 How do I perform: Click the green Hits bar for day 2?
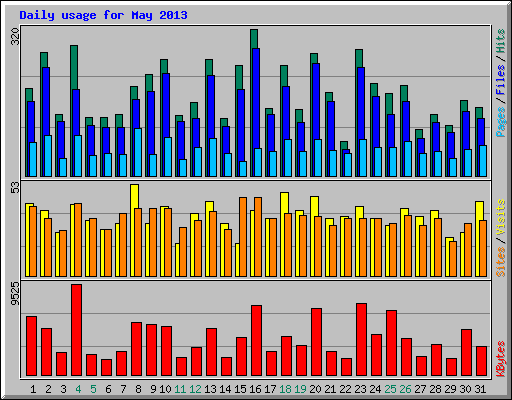(x=44, y=60)
